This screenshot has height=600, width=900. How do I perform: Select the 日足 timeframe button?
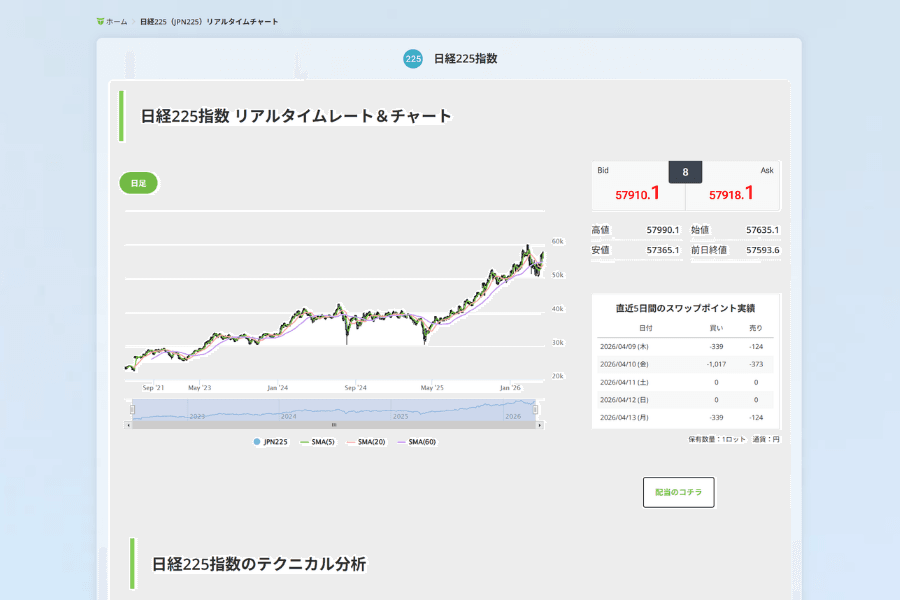tap(138, 182)
